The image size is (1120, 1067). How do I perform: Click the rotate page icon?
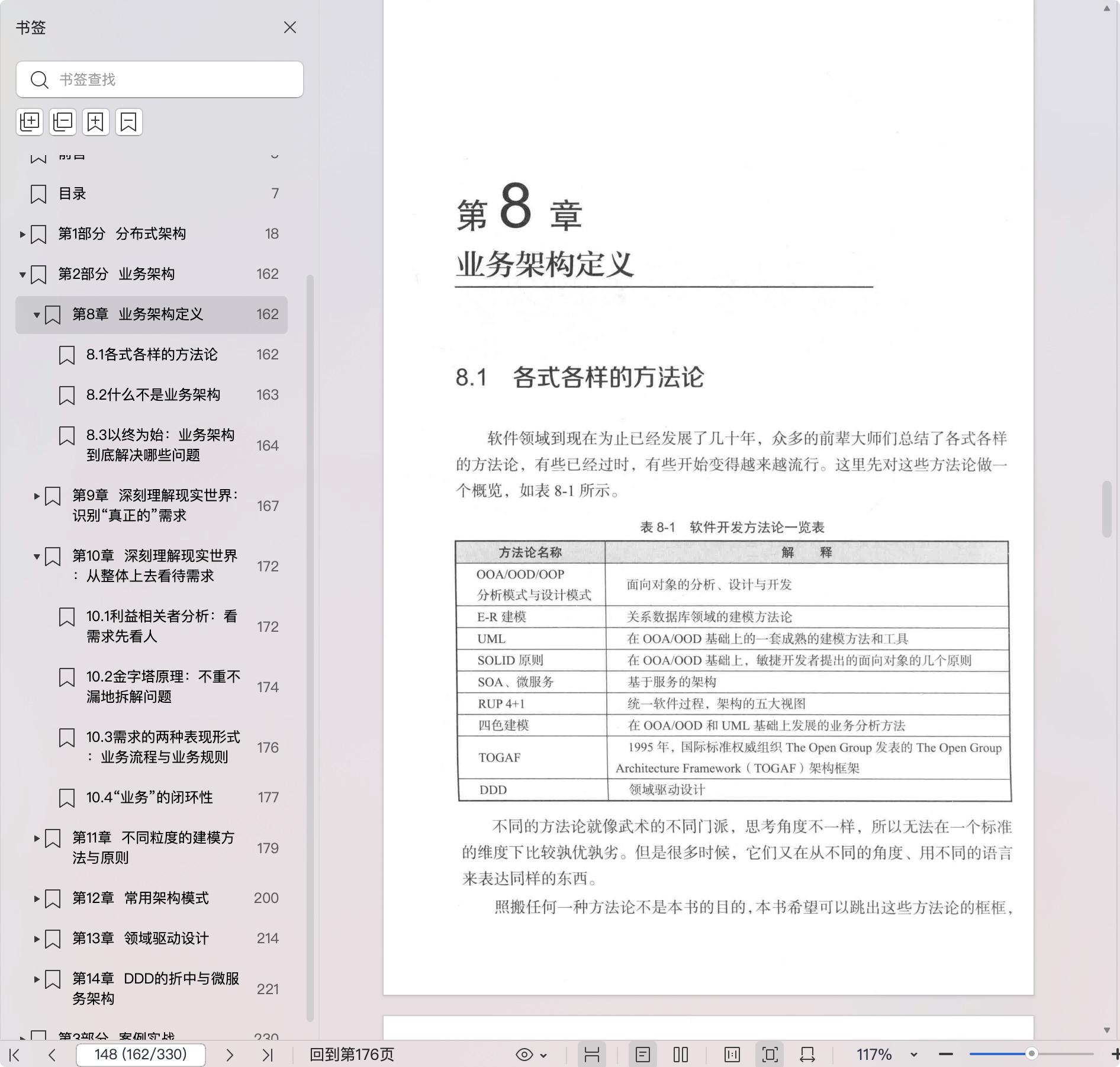click(x=807, y=1055)
